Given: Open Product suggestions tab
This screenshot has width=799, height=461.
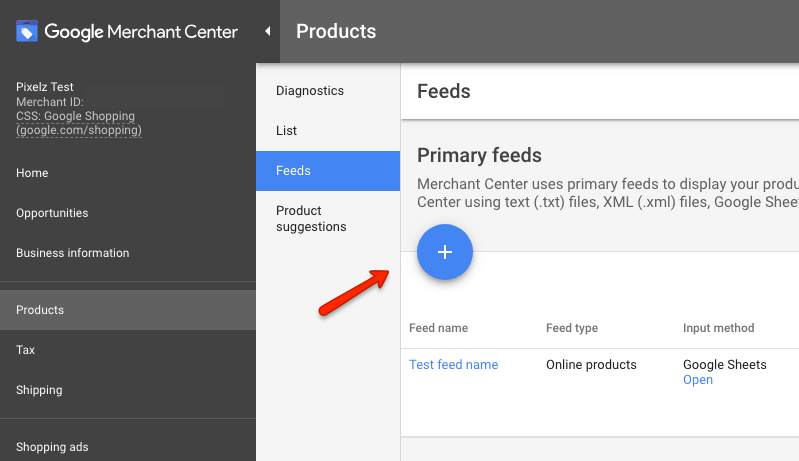Looking at the screenshot, I should coord(311,219).
